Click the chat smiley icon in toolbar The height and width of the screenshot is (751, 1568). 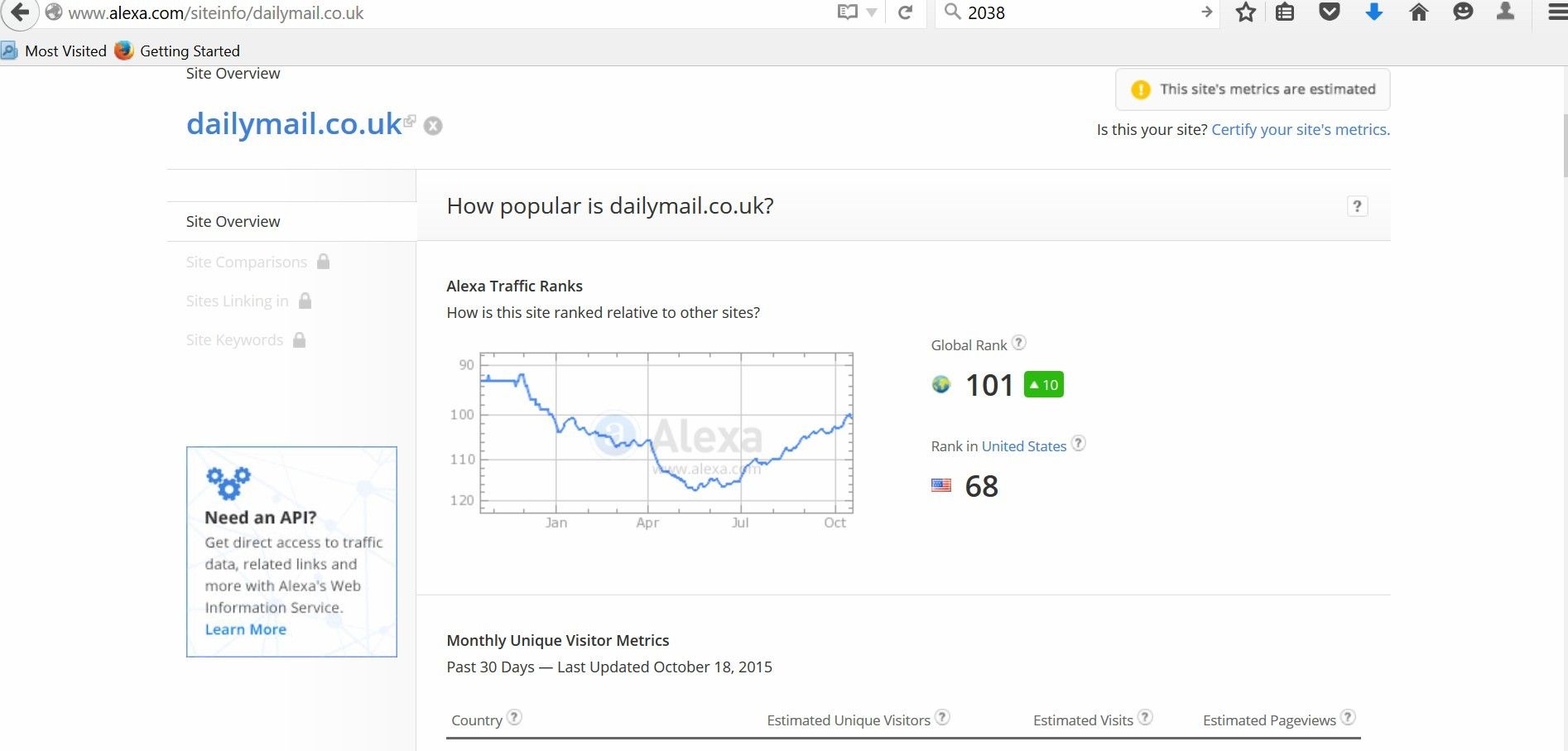[x=1463, y=12]
